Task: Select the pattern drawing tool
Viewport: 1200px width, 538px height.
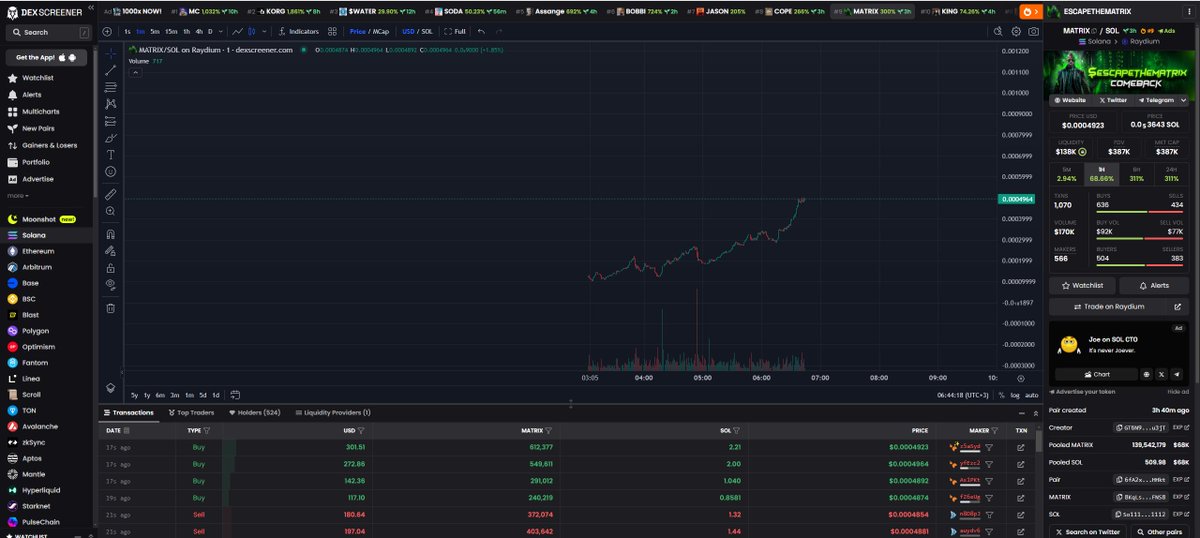Action: pyautogui.click(x=110, y=104)
